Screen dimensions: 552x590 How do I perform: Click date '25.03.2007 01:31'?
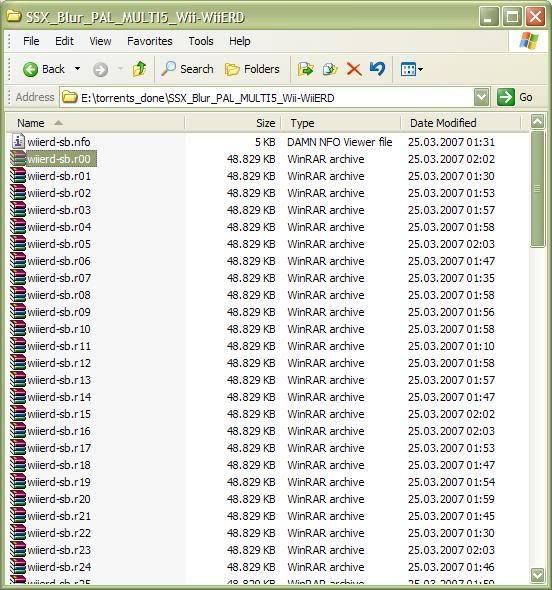(451, 142)
